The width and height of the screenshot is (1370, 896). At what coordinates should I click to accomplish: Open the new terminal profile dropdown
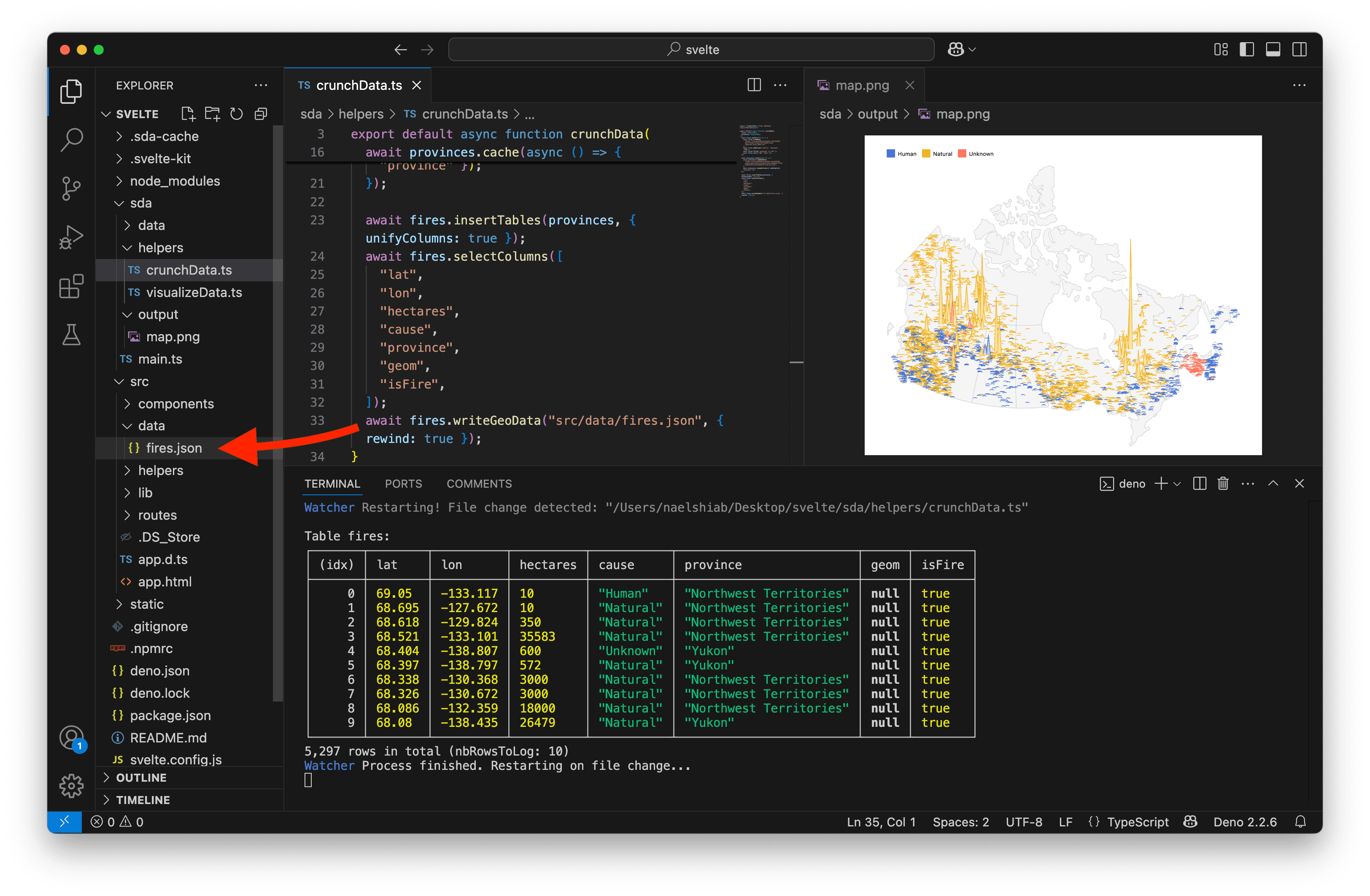click(x=1177, y=484)
